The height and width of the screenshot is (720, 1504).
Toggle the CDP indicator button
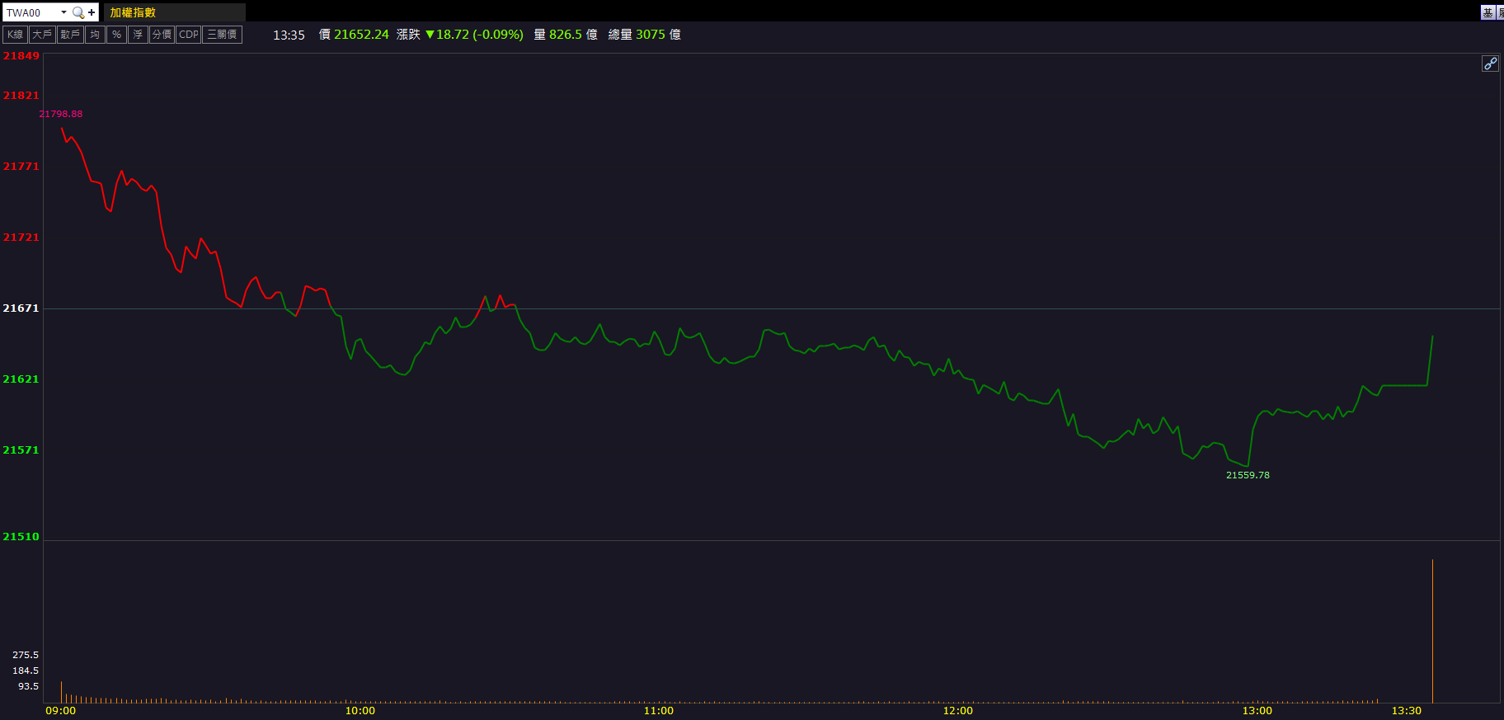pyautogui.click(x=189, y=34)
